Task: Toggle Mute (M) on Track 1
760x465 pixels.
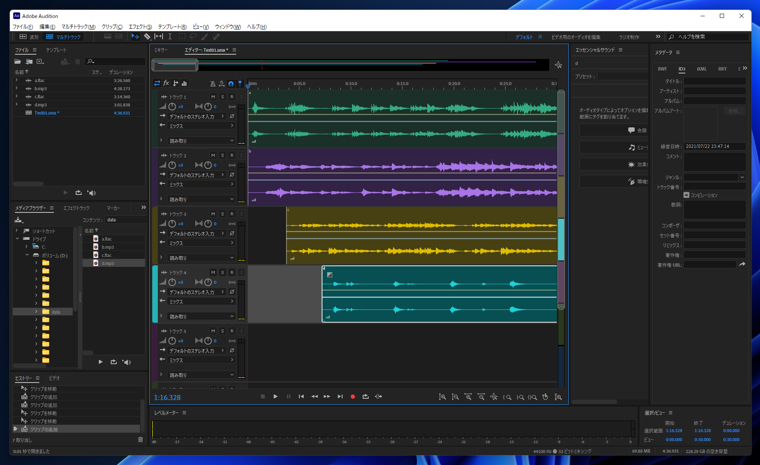Action: point(213,97)
